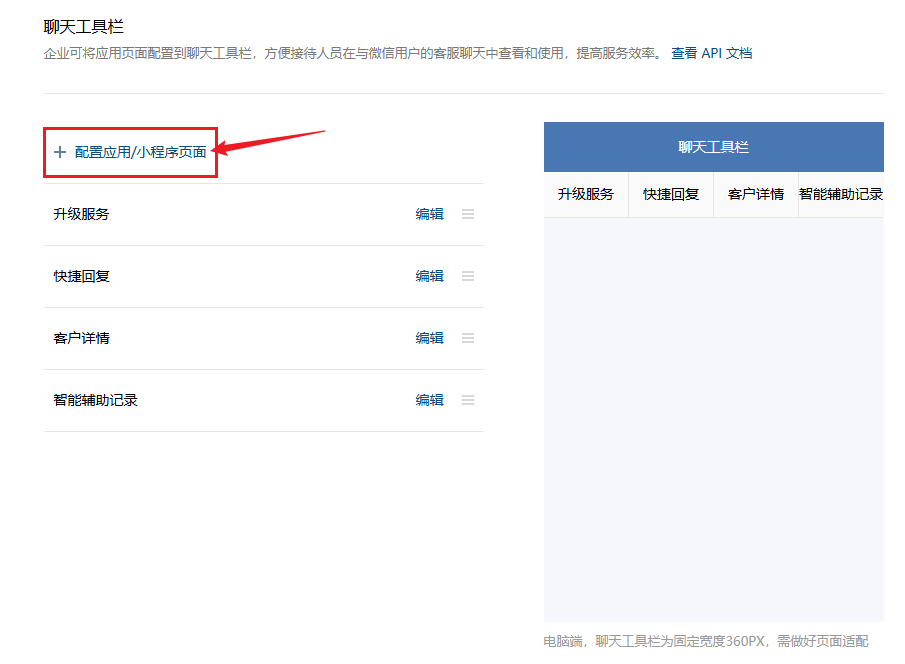
Task: Click the blue 聊天工具栏 preview header
Action: coord(713,147)
